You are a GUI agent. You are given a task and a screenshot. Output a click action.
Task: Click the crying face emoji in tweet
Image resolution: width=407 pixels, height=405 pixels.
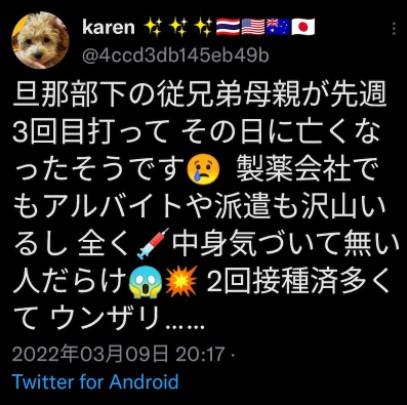204,169
